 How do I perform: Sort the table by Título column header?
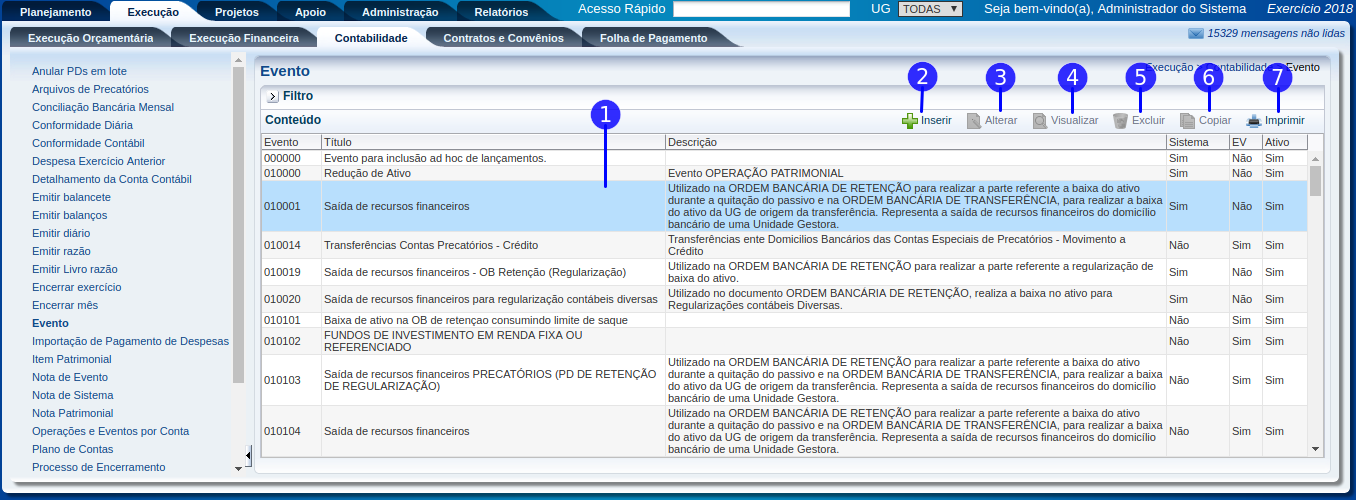click(493, 142)
